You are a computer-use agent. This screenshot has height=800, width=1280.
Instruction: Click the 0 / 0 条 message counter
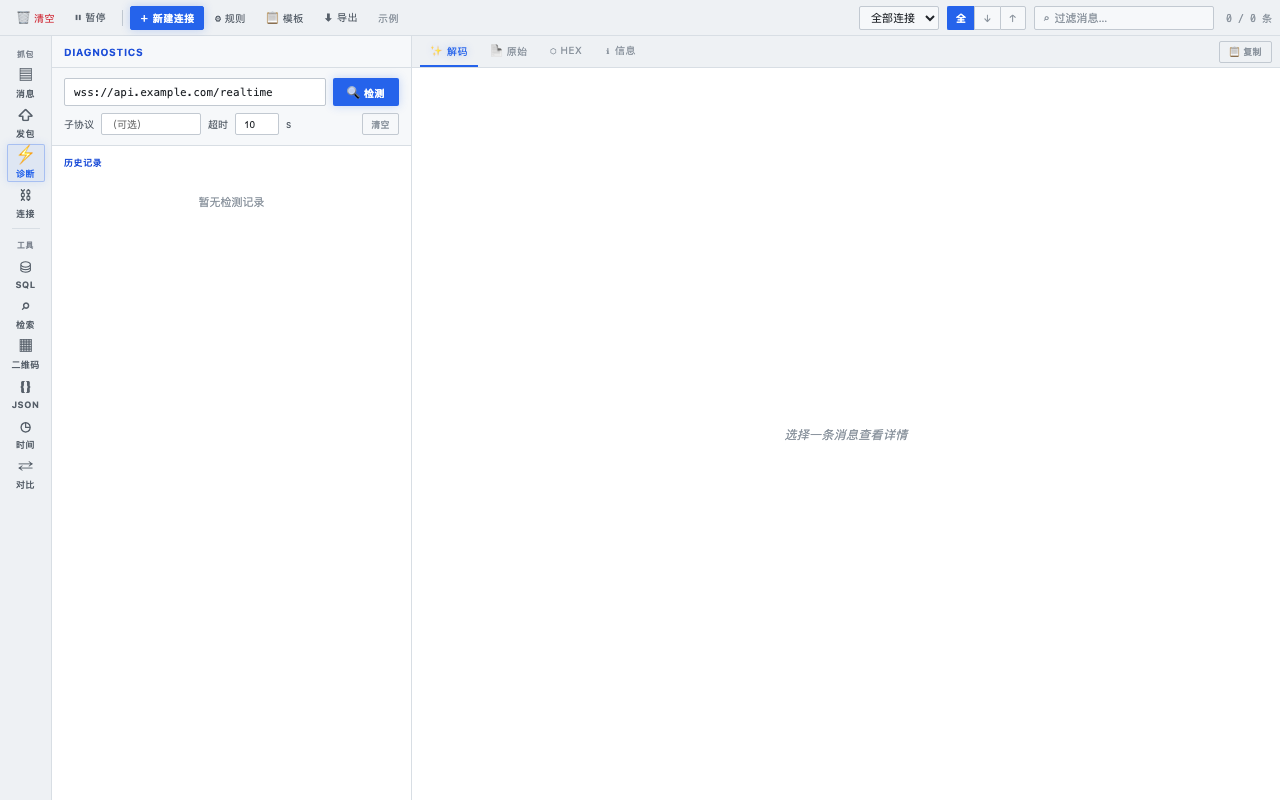pos(1249,18)
